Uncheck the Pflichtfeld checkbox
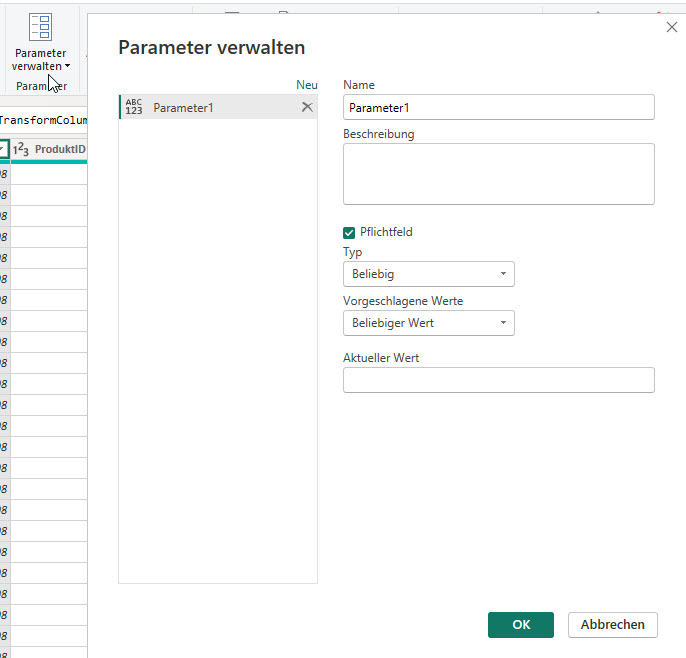 click(349, 232)
